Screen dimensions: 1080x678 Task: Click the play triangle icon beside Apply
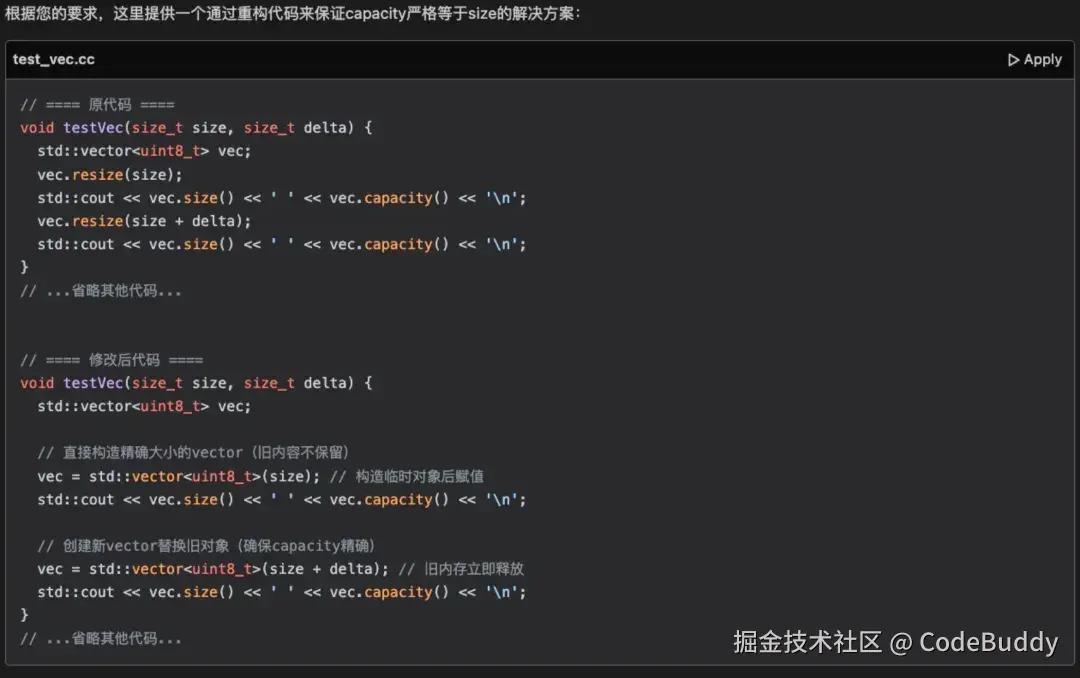[1013, 59]
